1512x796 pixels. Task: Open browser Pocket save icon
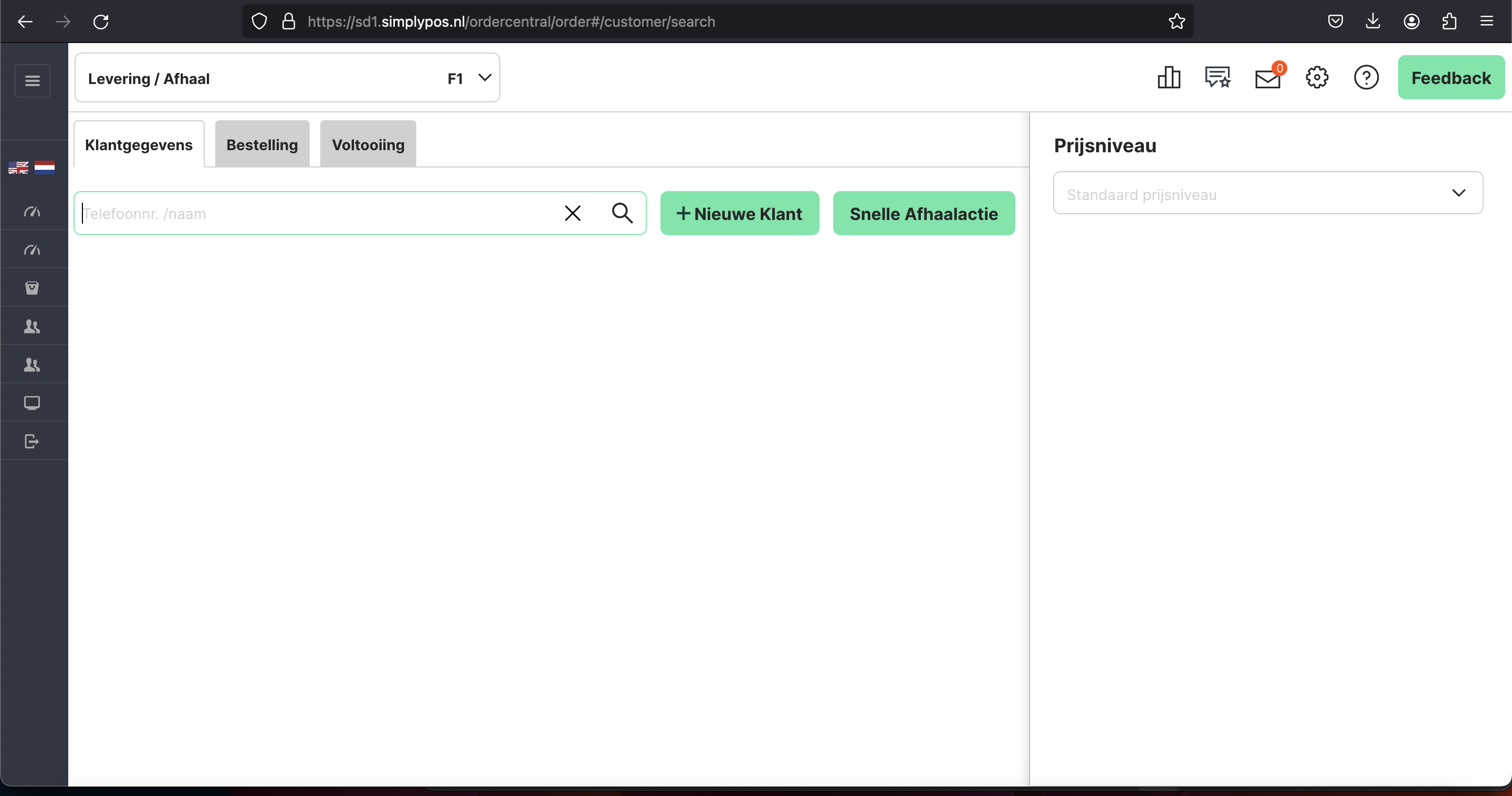tap(1335, 22)
